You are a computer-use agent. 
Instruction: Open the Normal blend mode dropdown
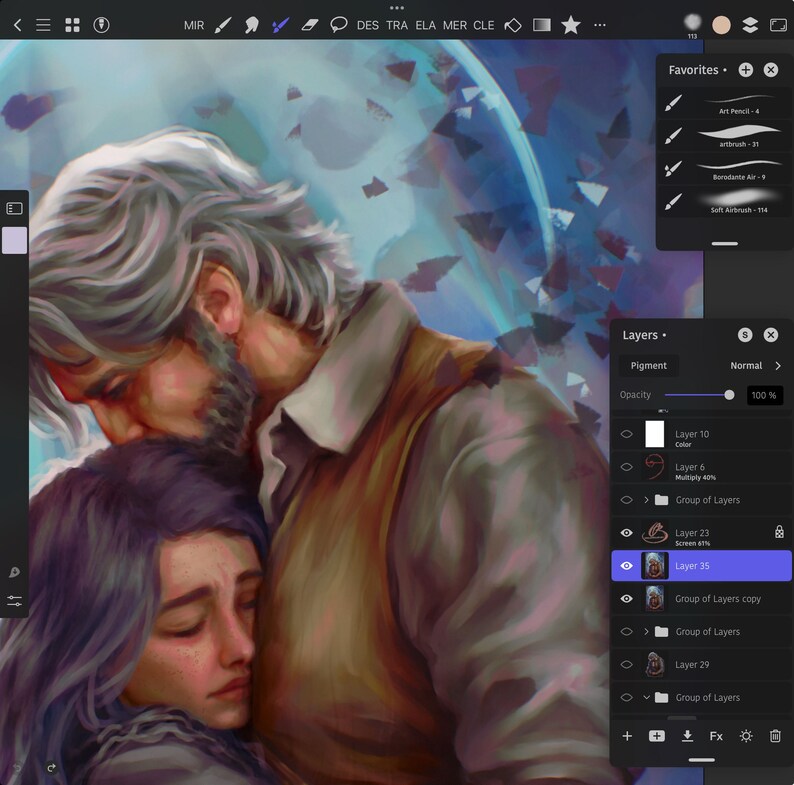(x=746, y=366)
